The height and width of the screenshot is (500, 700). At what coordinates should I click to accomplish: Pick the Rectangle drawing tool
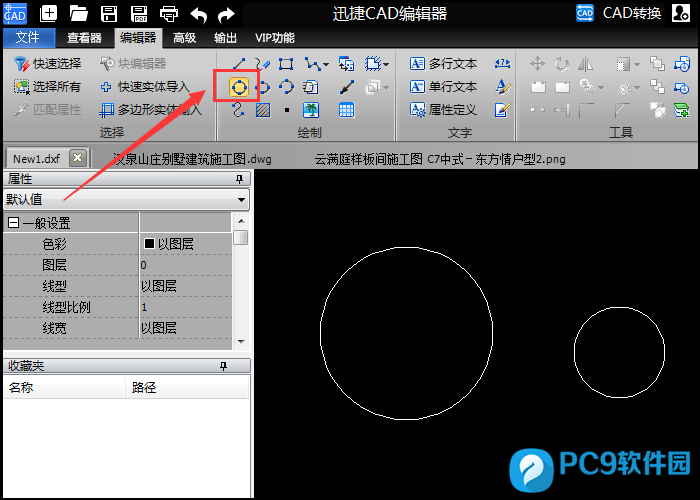(x=286, y=63)
